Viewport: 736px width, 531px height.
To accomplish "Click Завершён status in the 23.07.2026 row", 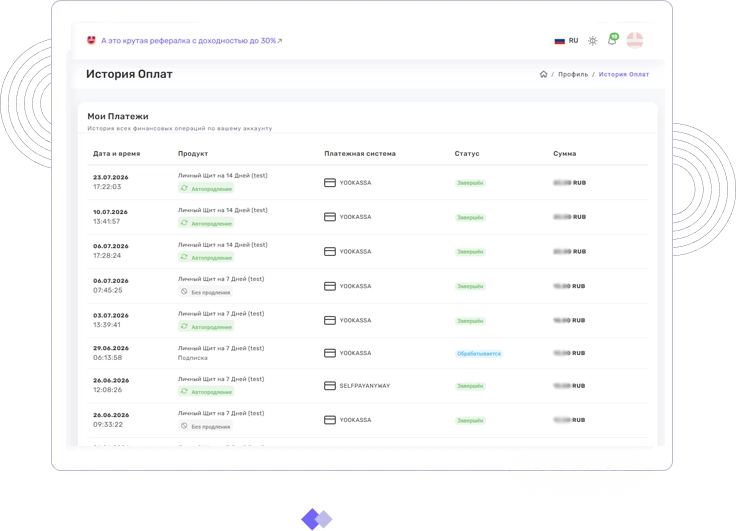I will click(470, 183).
